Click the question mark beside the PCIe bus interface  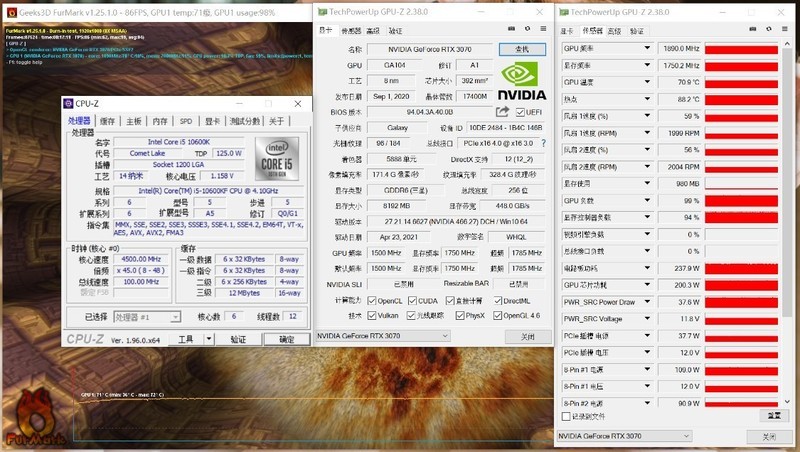[544, 143]
